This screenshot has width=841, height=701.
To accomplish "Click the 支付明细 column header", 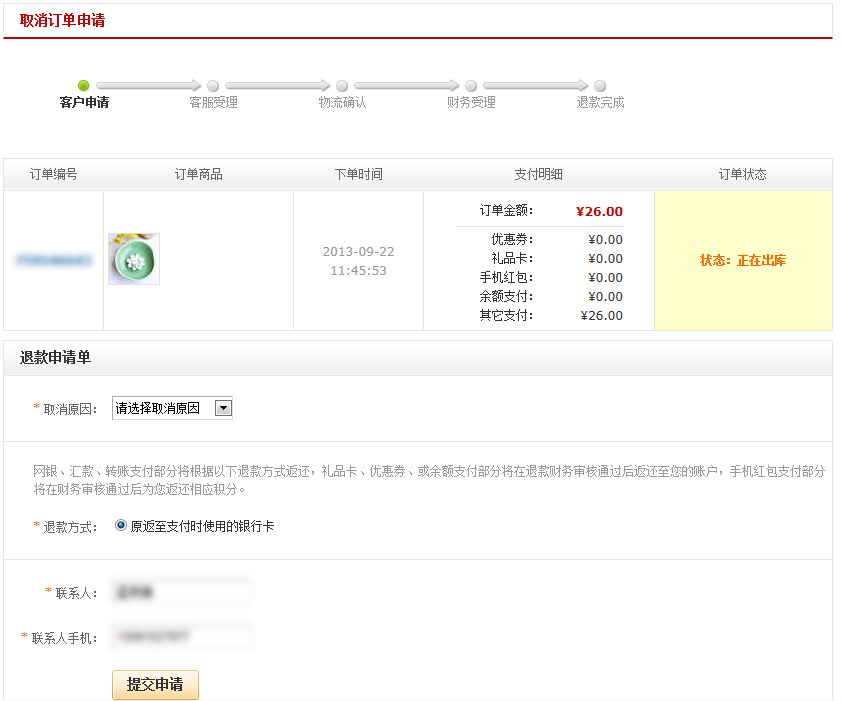I will point(541,173).
